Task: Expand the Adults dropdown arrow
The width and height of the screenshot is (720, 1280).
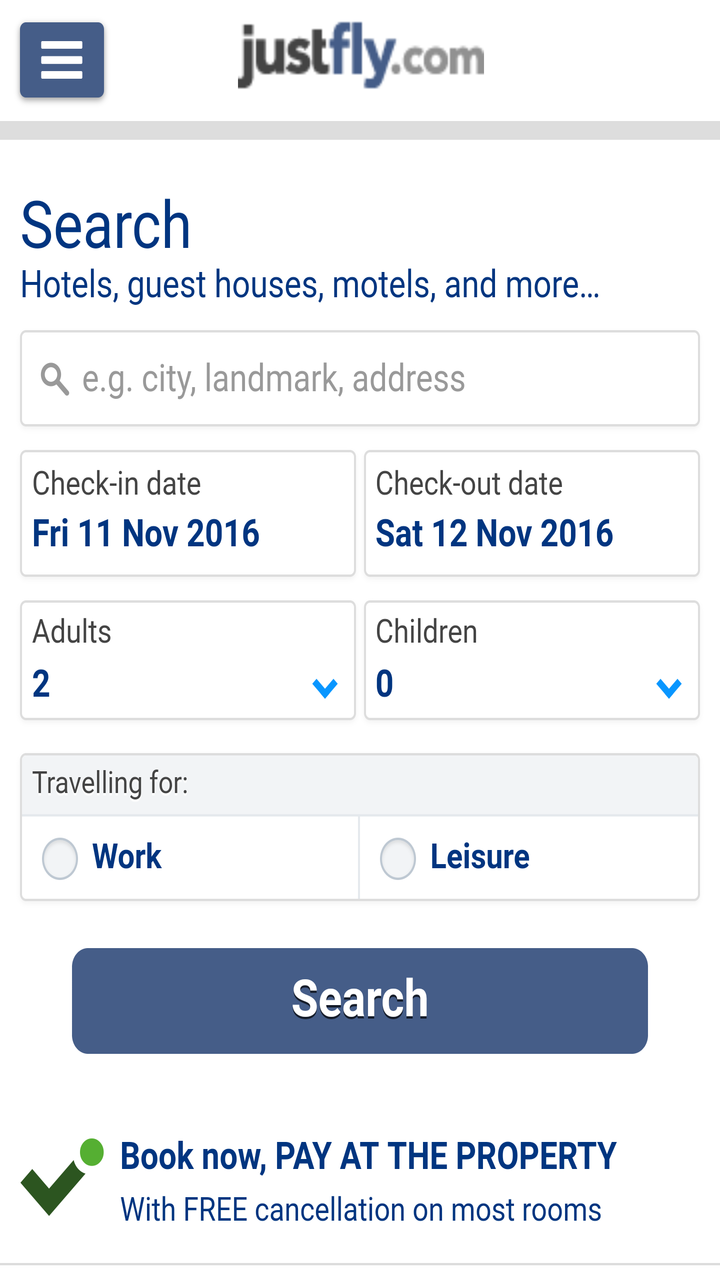Action: click(x=325, y=687)
